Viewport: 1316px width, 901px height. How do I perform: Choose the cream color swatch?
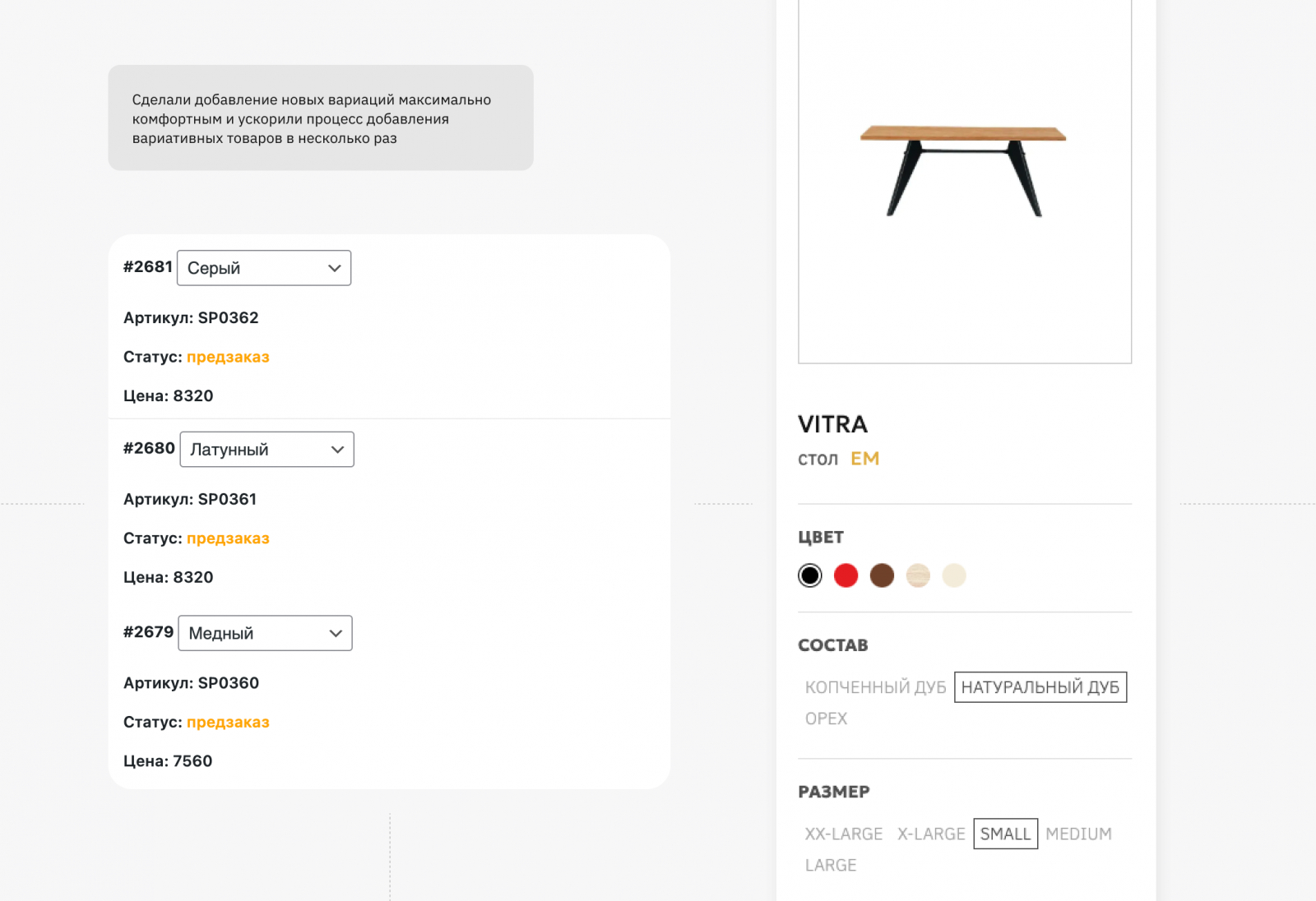954,575
